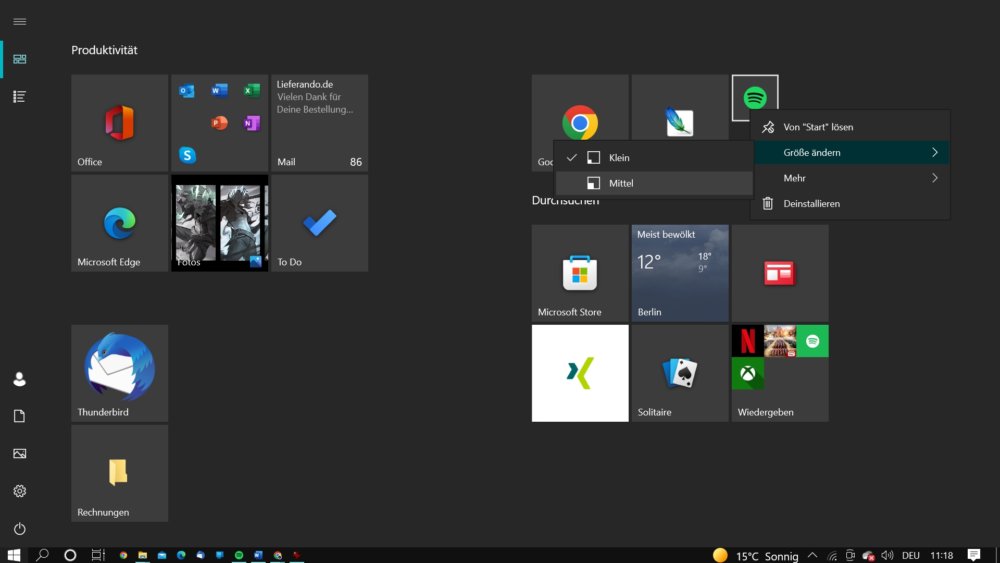The width and height of the screenshot is (1000, 563).
Task: Open the Rechnungen folder tile
Action: pyautogui.click(x=120, y=473)
